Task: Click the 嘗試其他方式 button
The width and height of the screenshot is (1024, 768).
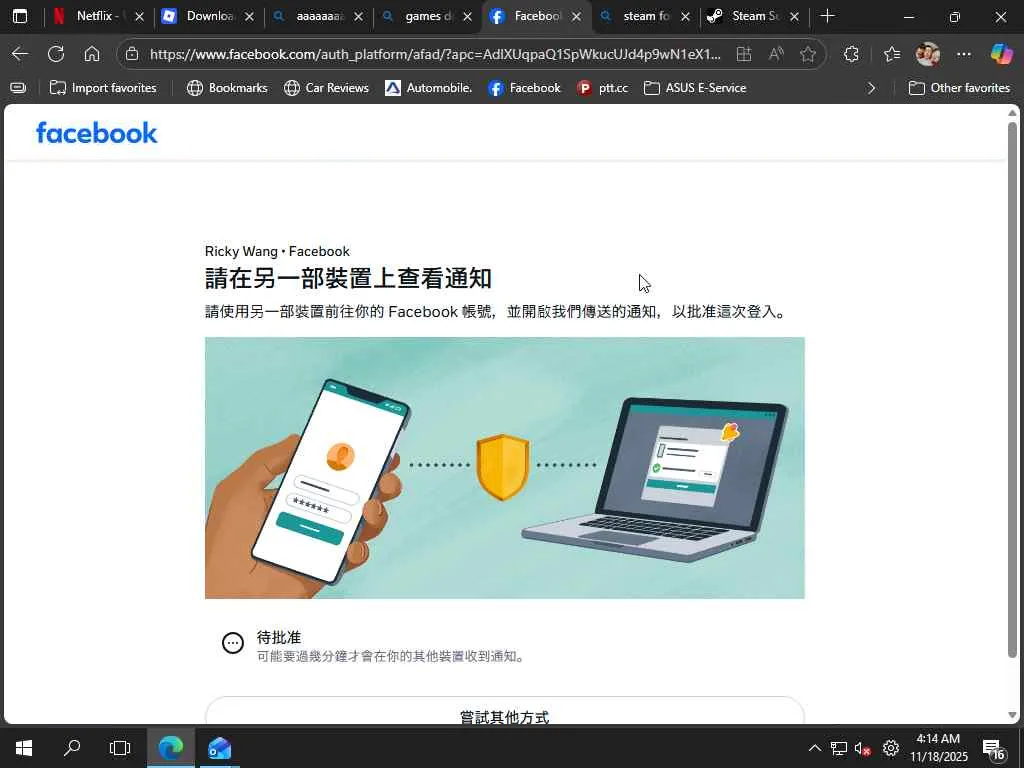Action: click(505, 712)
